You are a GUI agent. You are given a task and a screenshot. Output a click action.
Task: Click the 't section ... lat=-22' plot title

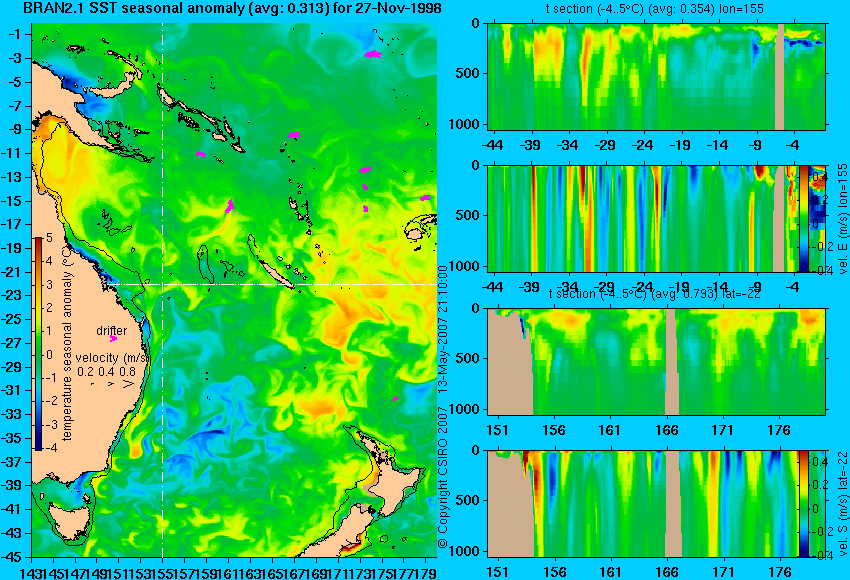pos(655,294)
